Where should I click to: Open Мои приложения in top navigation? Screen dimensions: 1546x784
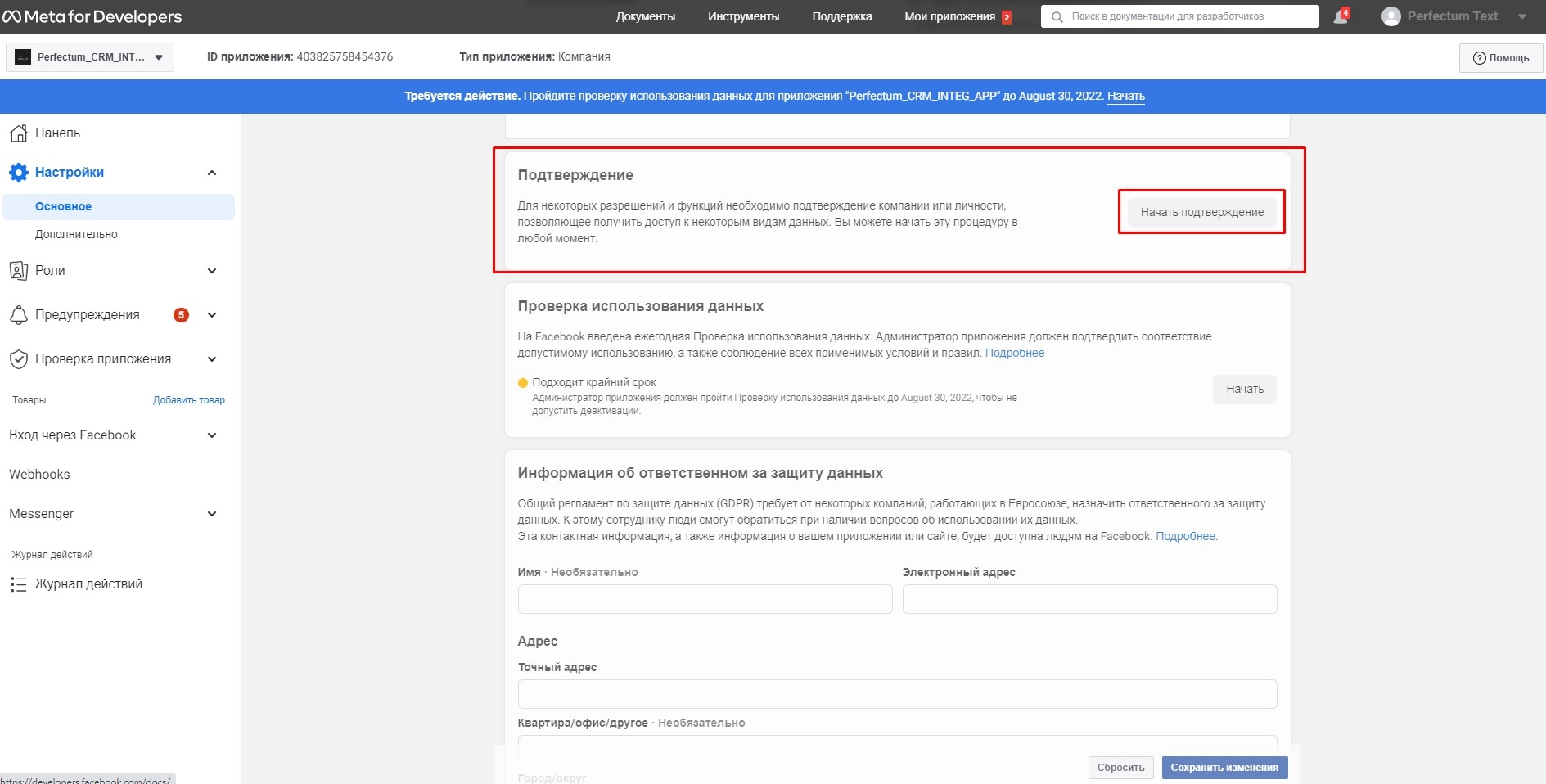pyautogui.click(x=949, y=16)
